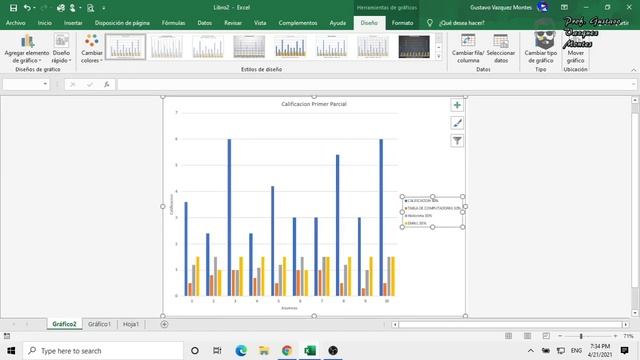Image resolution: width=640 pixels, height=360 pixels.
Task: Open Disposición de página tab
Action: (122, 23)
